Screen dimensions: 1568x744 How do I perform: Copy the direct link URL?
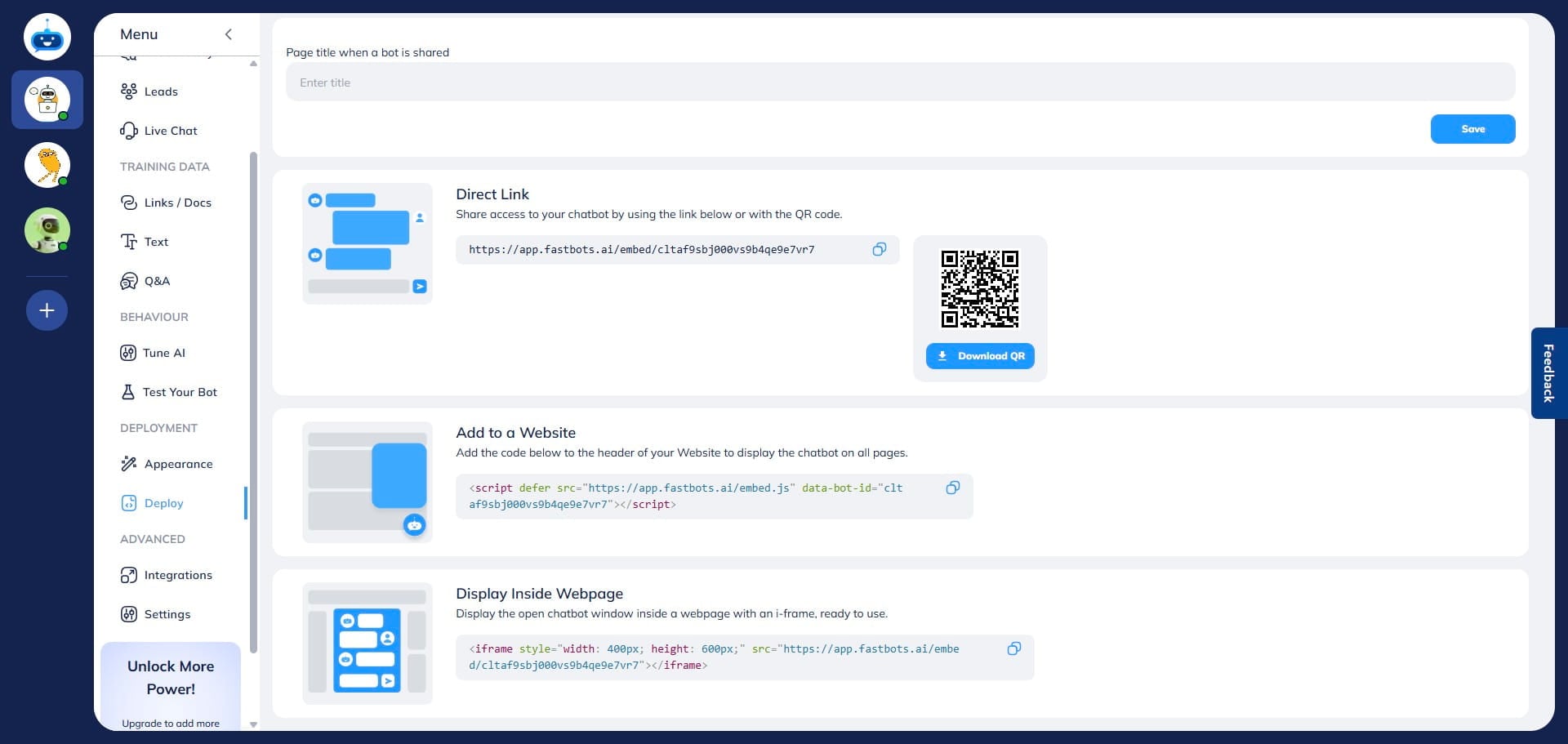pos(879,249)
